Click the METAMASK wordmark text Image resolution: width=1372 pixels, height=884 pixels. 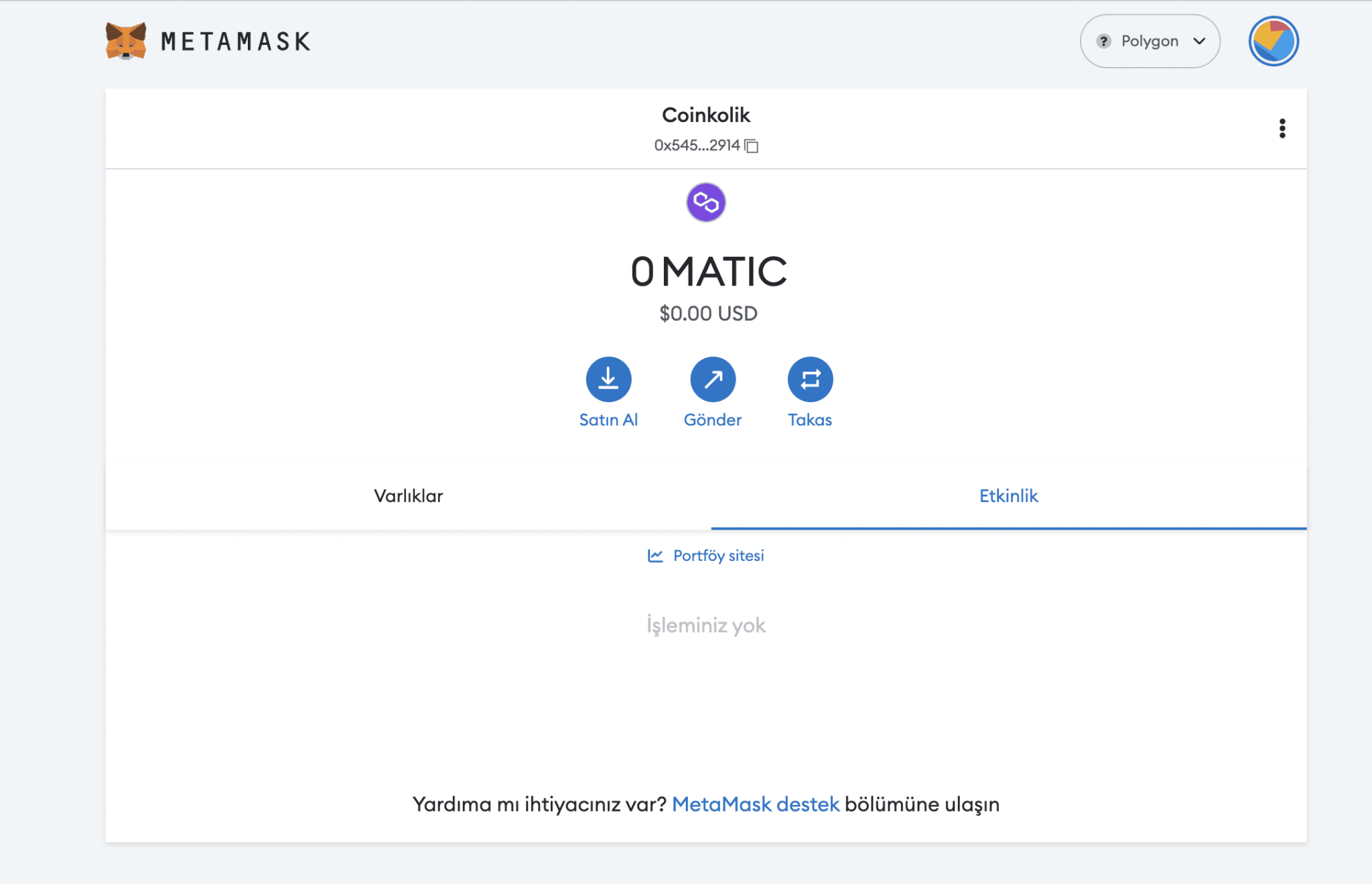[236, 42]
